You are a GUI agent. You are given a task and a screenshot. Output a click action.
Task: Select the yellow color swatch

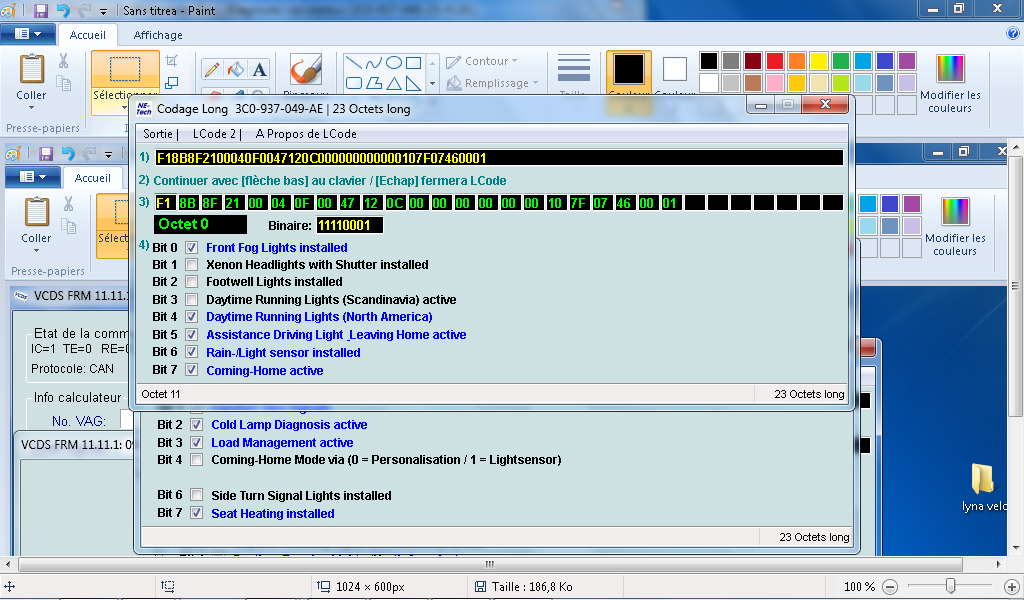pos(818,61)
